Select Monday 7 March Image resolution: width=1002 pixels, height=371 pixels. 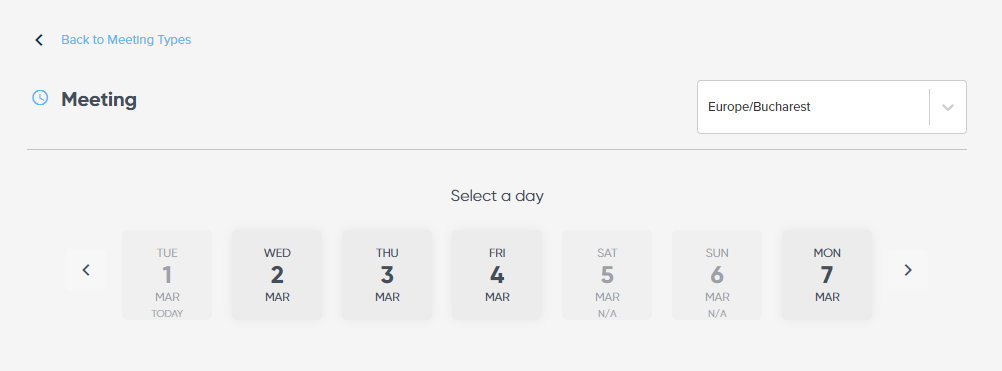click(827, 275)
